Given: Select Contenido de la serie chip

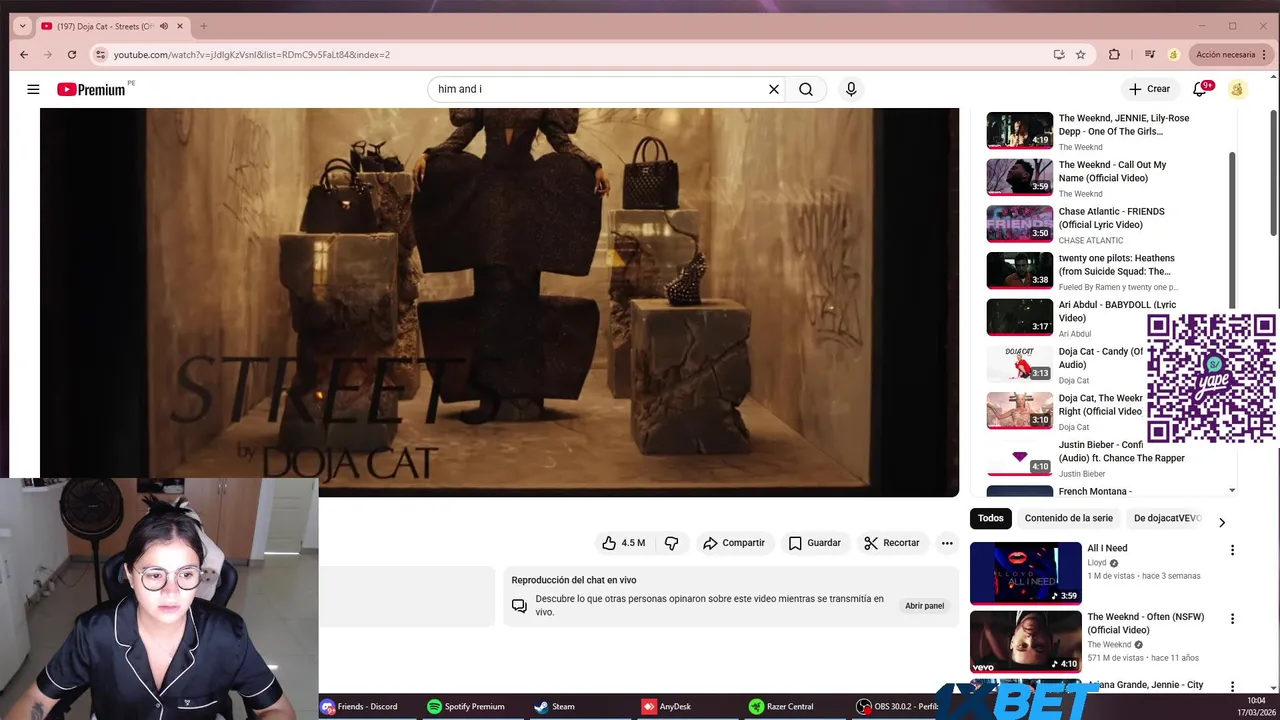Looking at the screenshot, I should tap(1068, 518).
